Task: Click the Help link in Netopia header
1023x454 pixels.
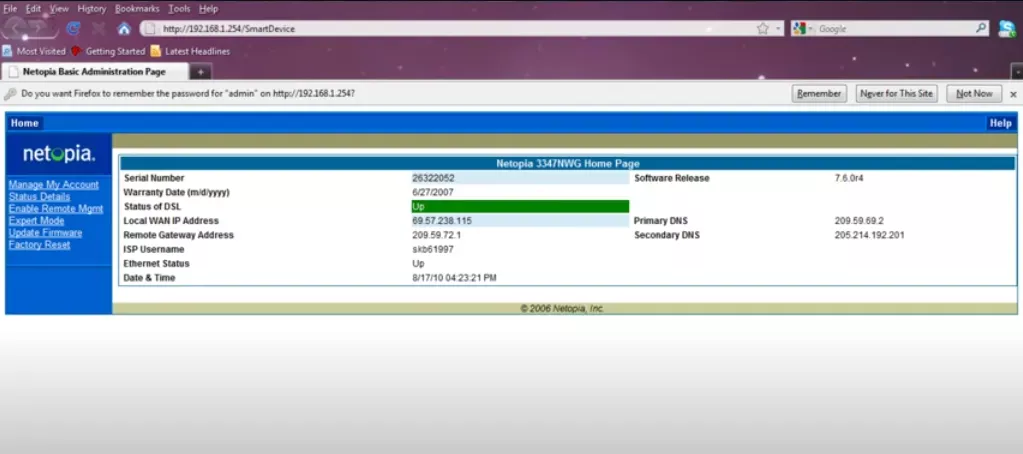Action: pyautogui.click(x=1000, y=123)
